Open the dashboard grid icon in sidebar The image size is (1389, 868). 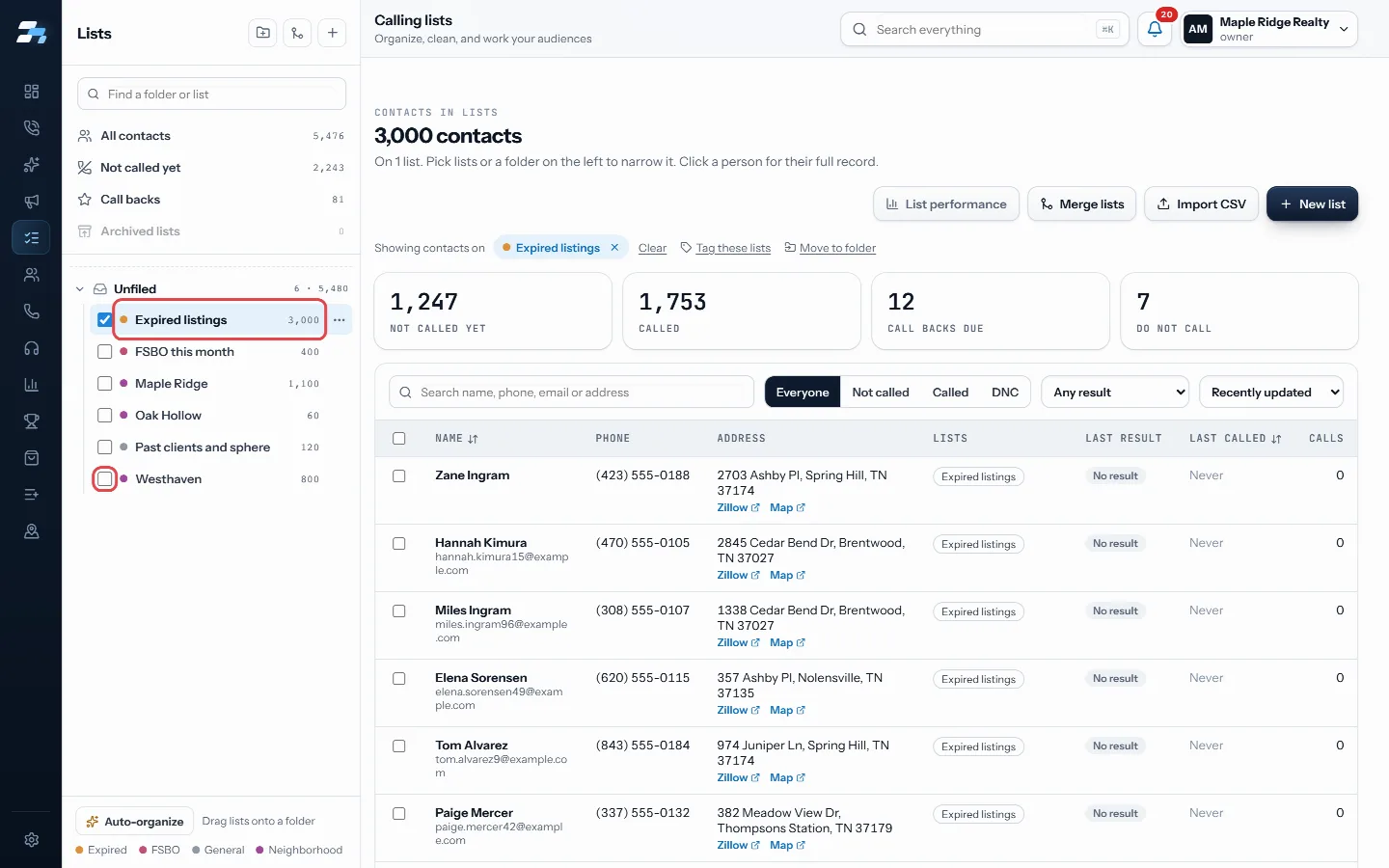tap(31, 91)
